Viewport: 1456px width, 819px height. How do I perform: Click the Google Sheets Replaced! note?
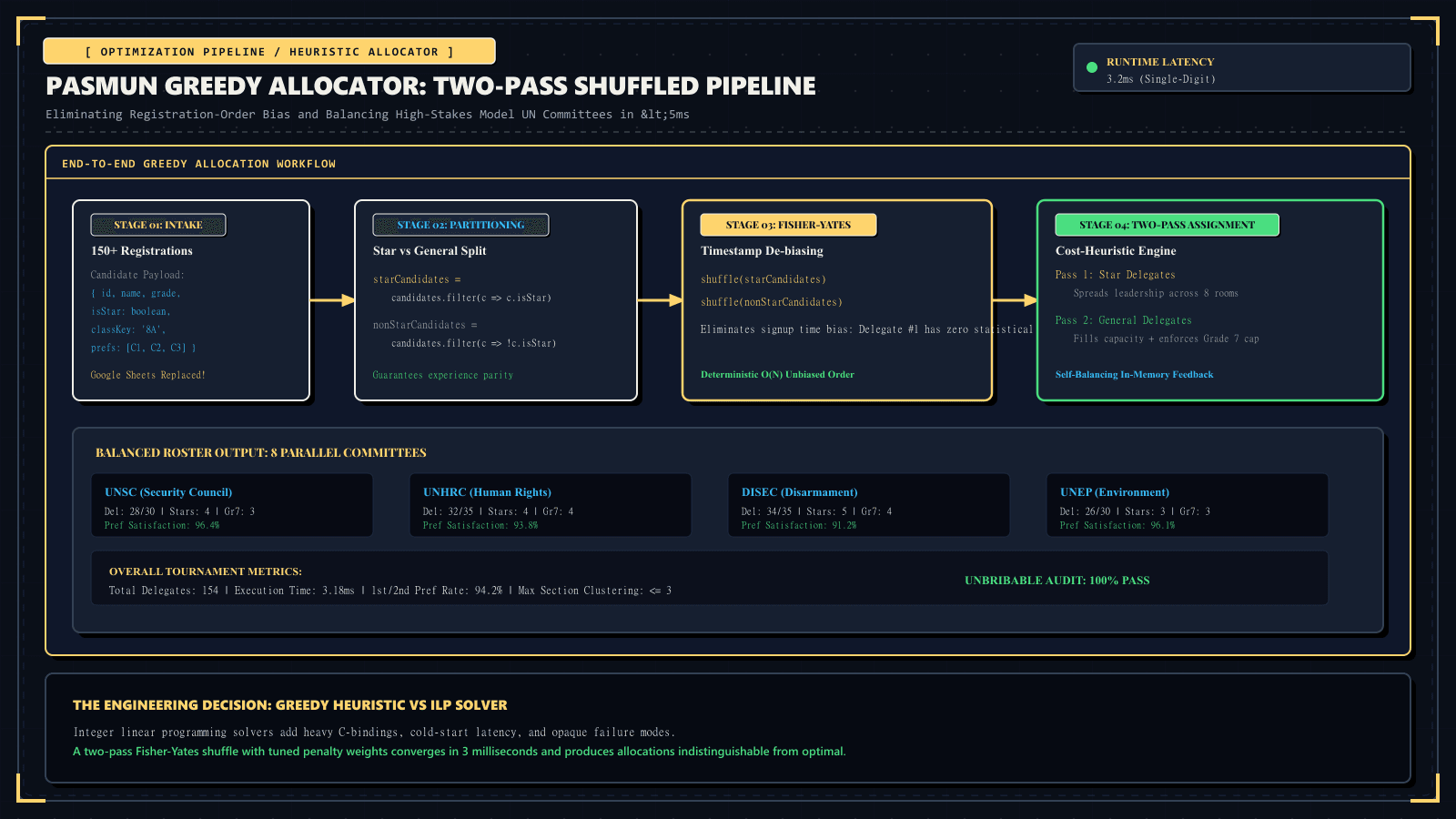pos(148,375)
